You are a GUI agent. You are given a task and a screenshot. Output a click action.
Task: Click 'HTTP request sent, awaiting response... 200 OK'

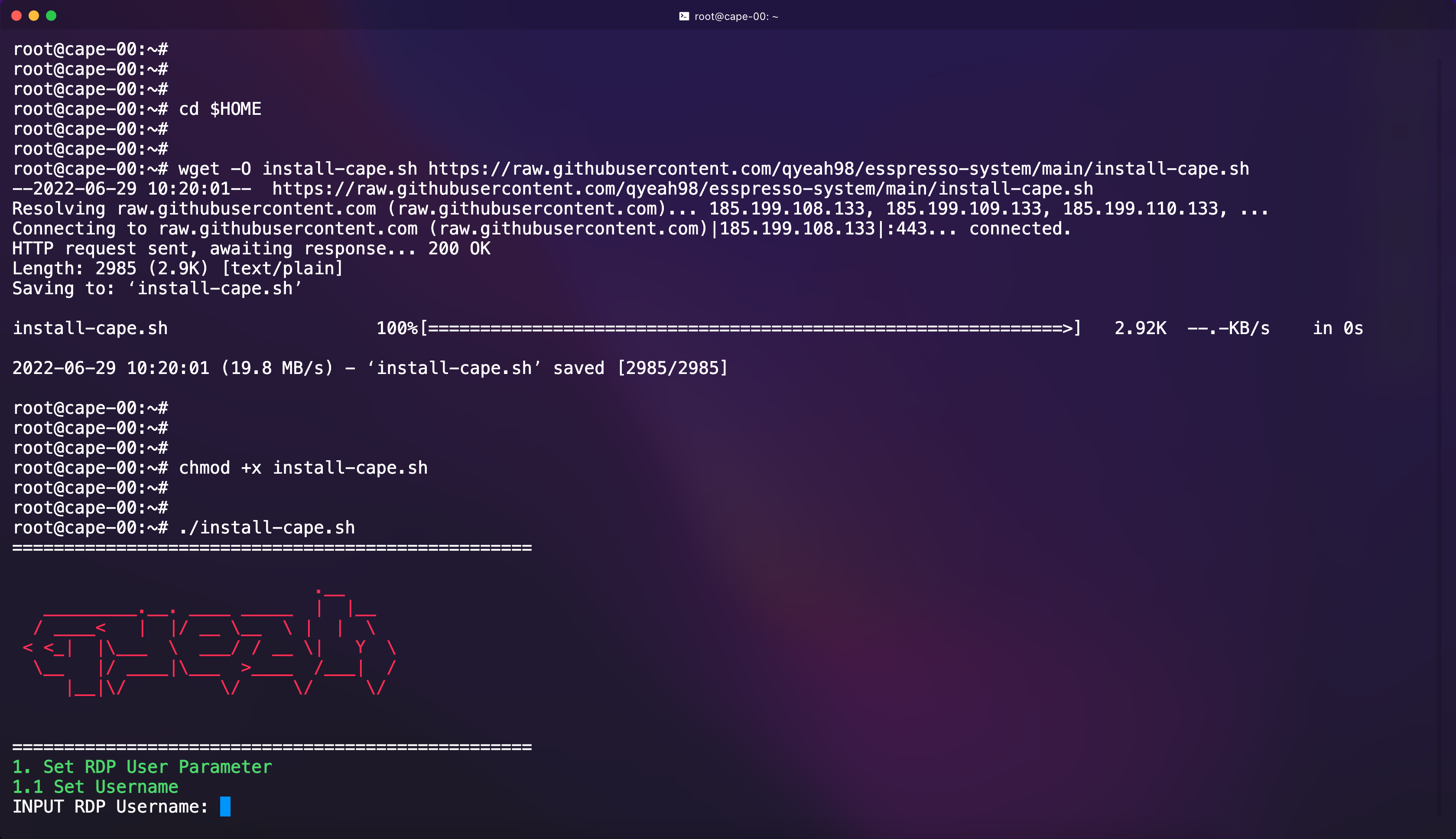pos(251,248)
